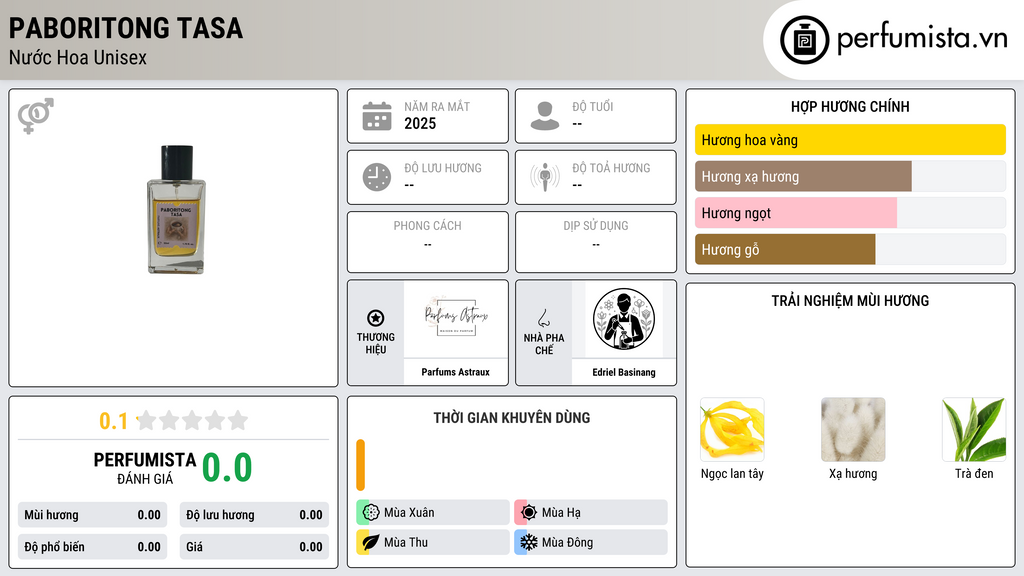This screenshot has height=576, width=1024.
Task: Click the THƯƠNG HIỆU label
Action: click(x=376, y=344)
